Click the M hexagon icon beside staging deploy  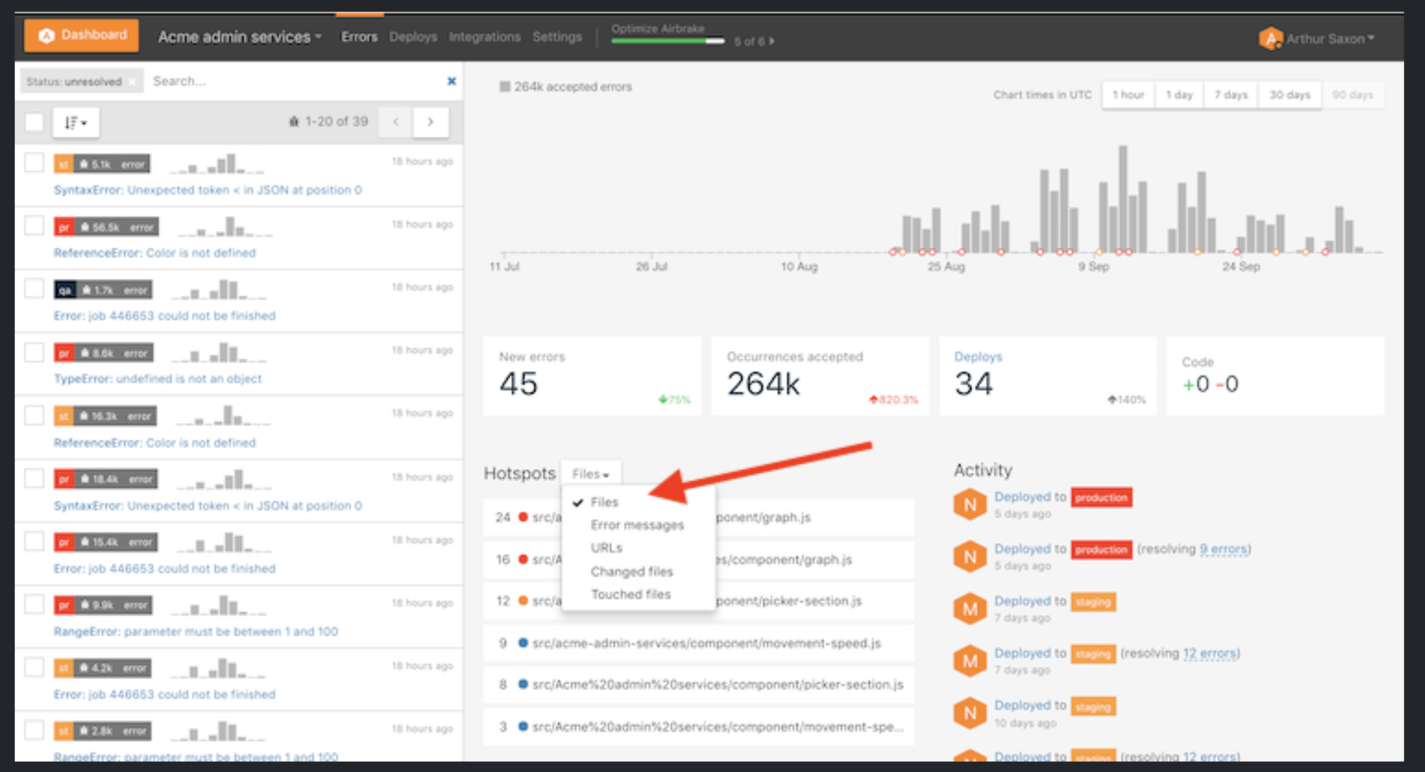click(970, 608)
